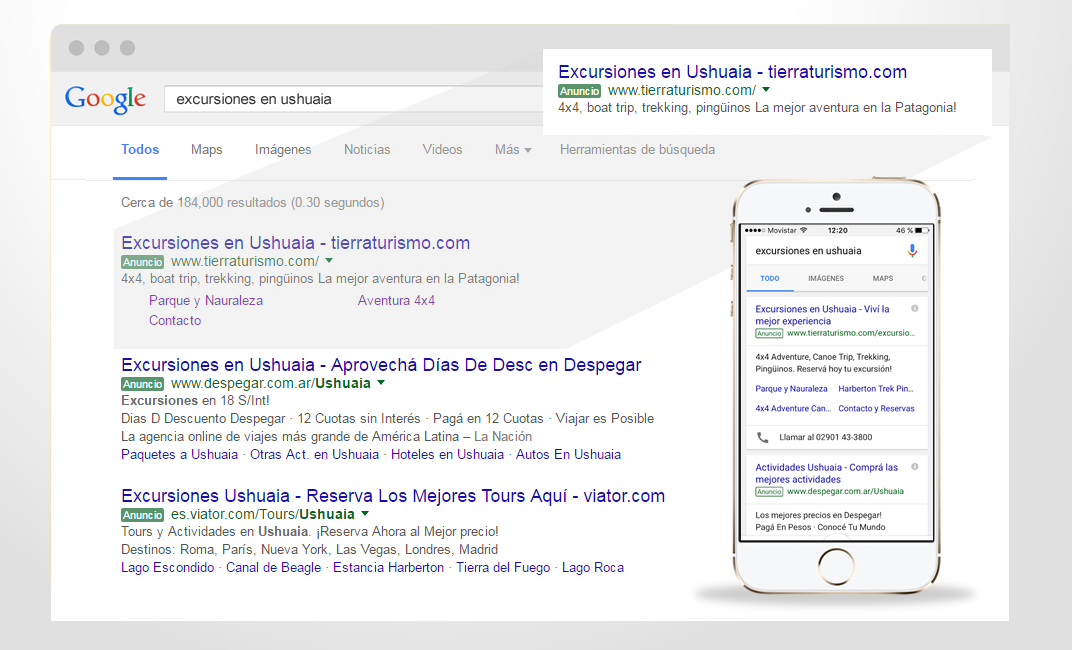This screenshot has height=650, width=1072.
Task: Open the Lago Roca link
Action: (x=593, y=568)
